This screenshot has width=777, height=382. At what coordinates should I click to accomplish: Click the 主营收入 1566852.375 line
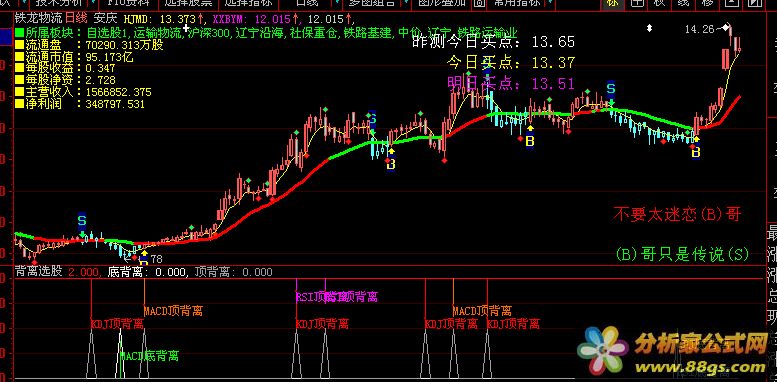83,92
